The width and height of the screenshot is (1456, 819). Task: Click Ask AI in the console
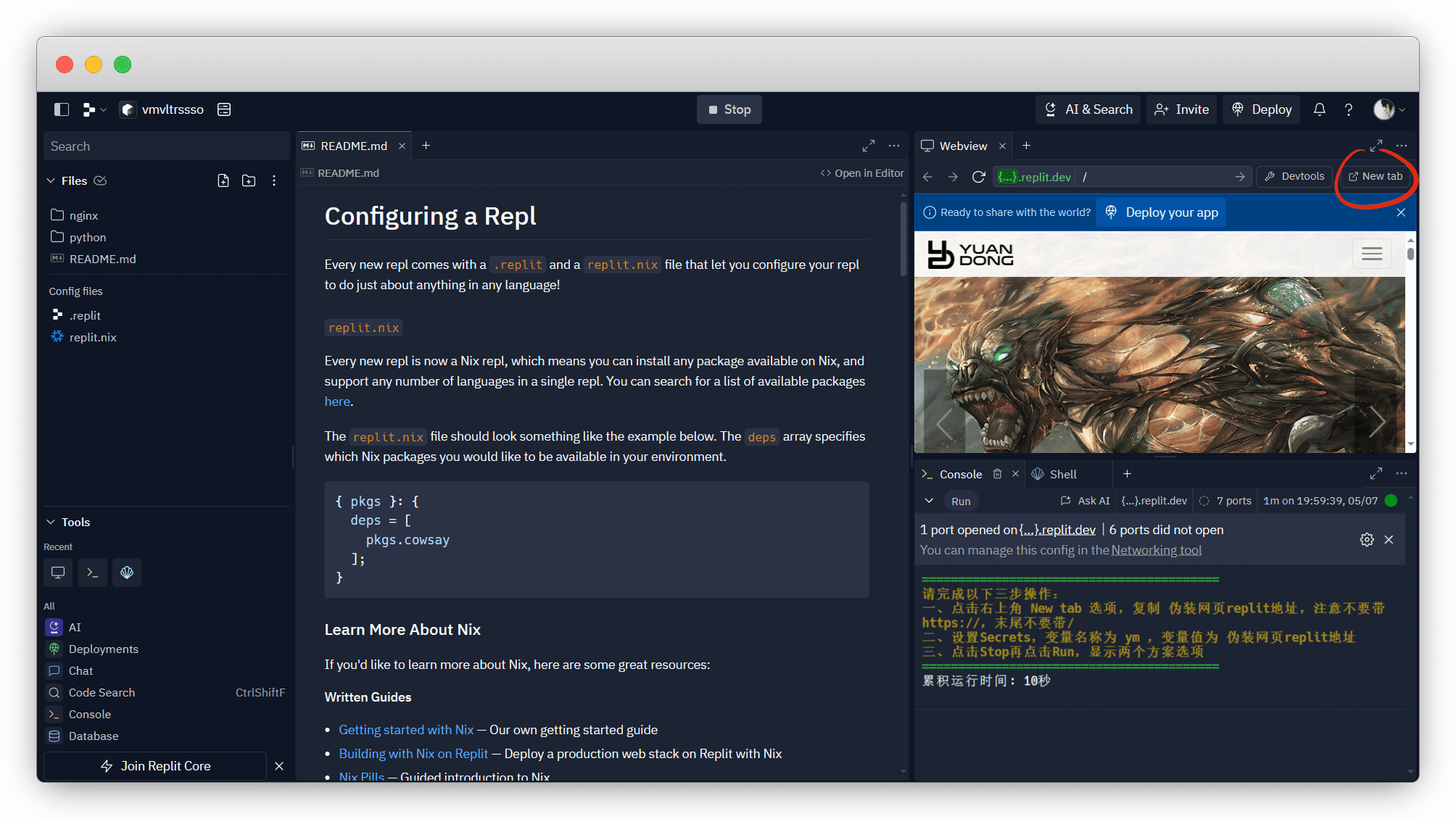[x=1085, y=501]
